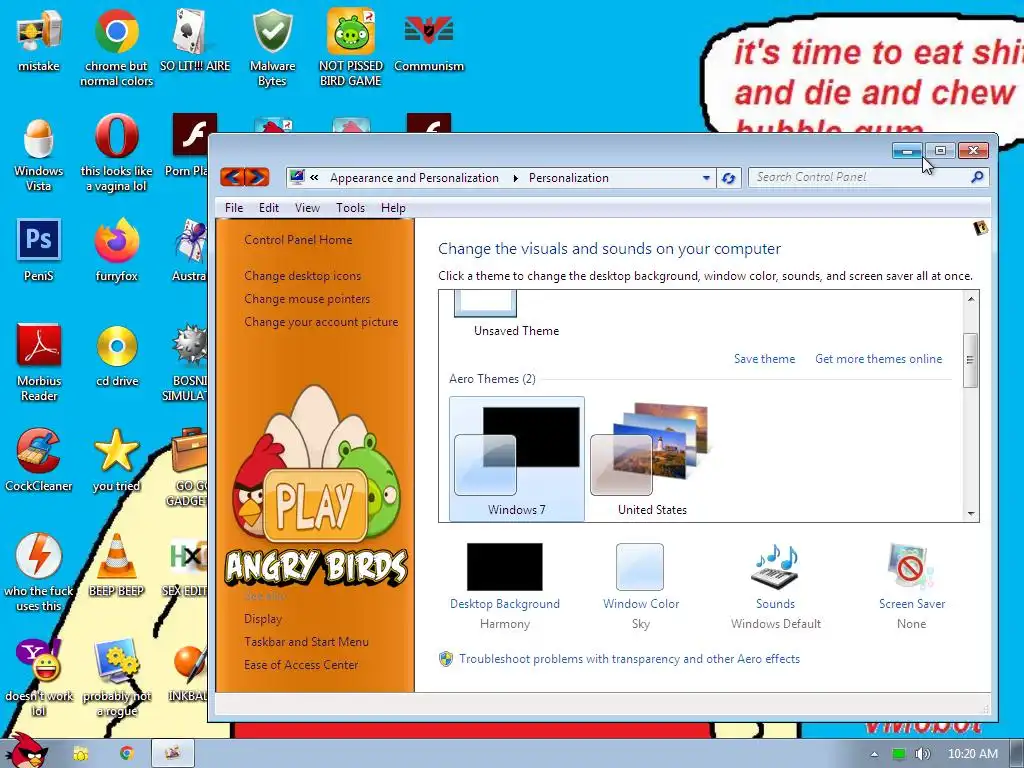Show hidden tray icons arrow
This screenshot has width=1024, height=768.
click(874, 754)
